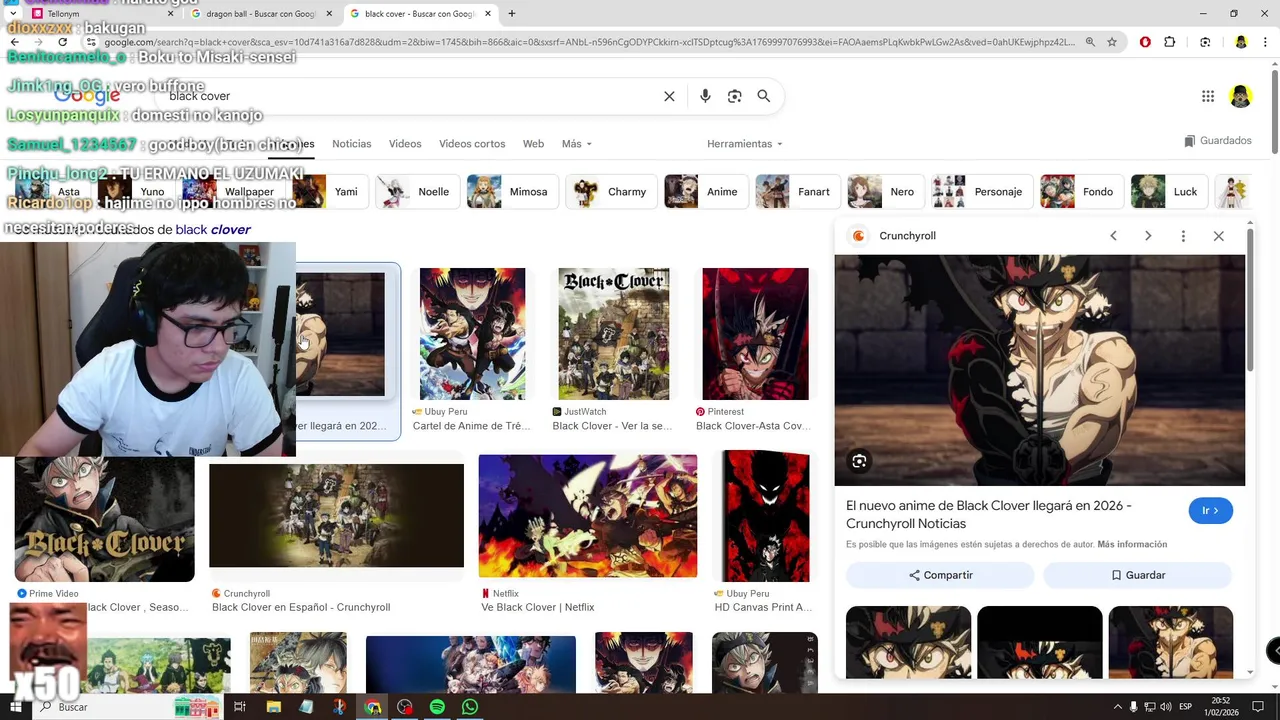
Task: Open the Crunchyroll news article title link
Action: click(989, 514)
